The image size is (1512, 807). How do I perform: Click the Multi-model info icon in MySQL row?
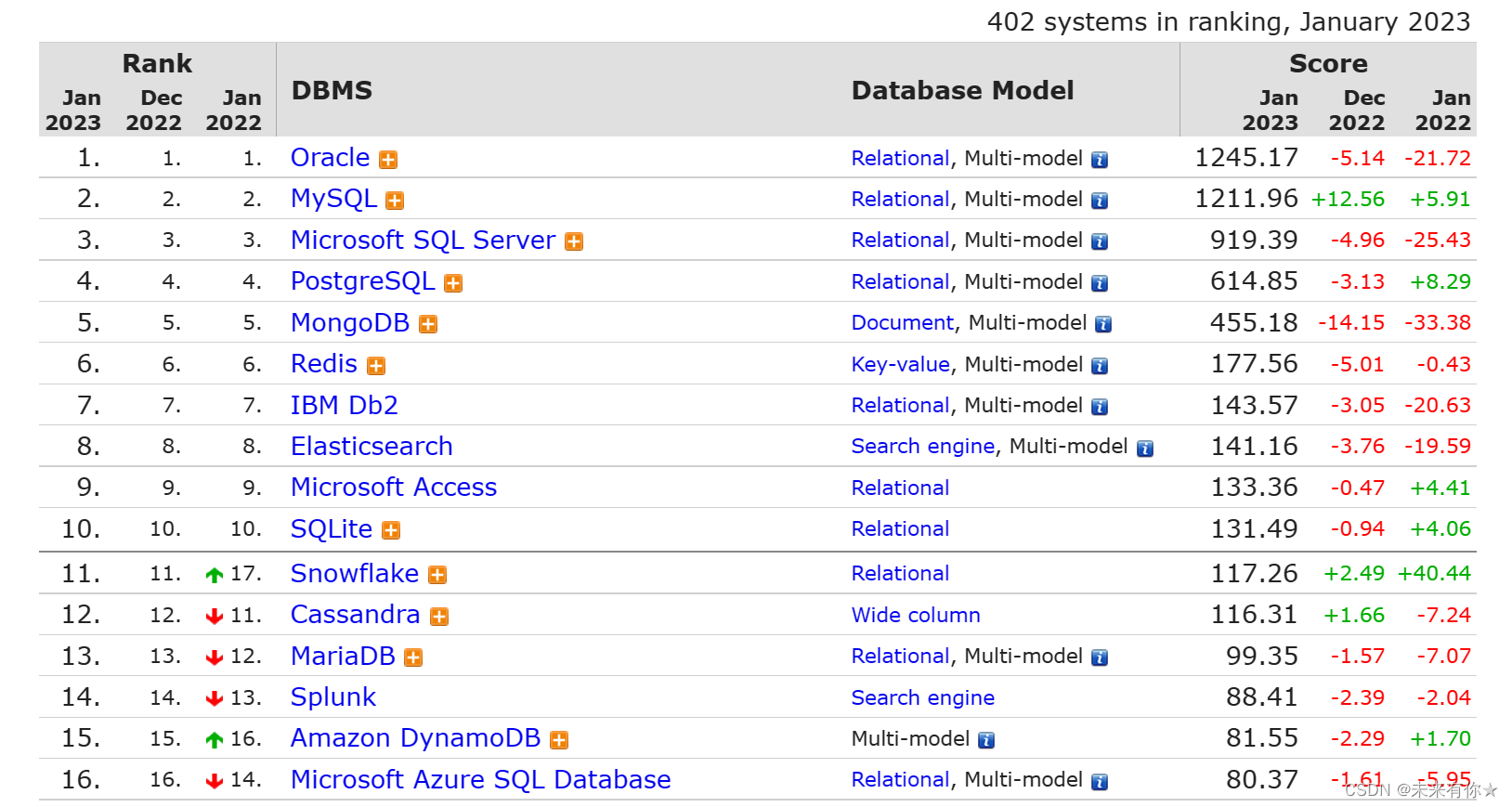coord(1100,201)
